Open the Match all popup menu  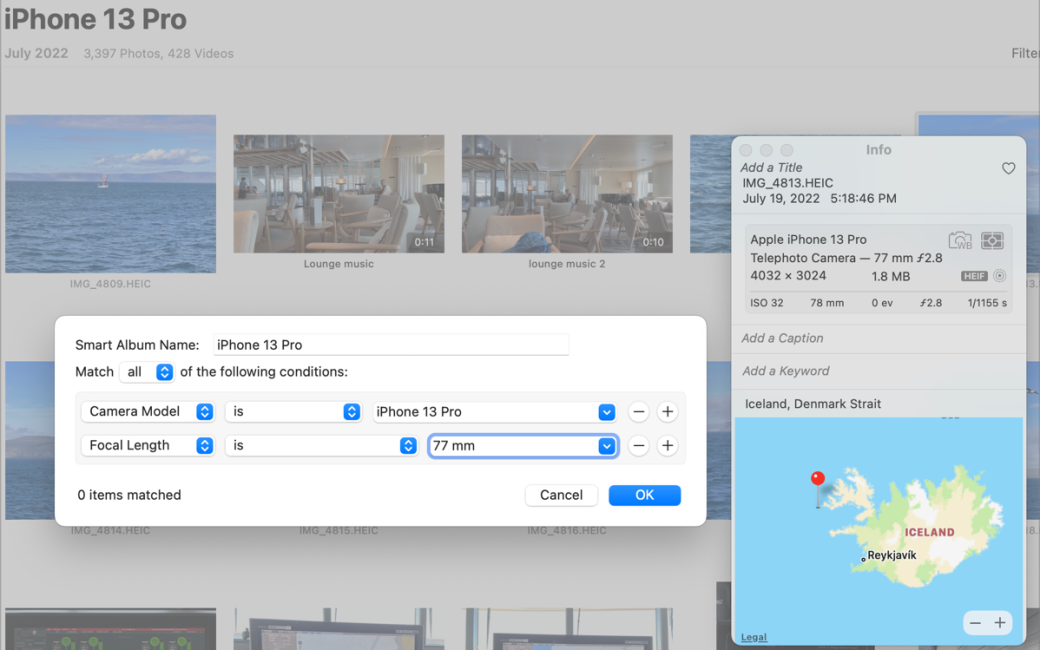147,372
